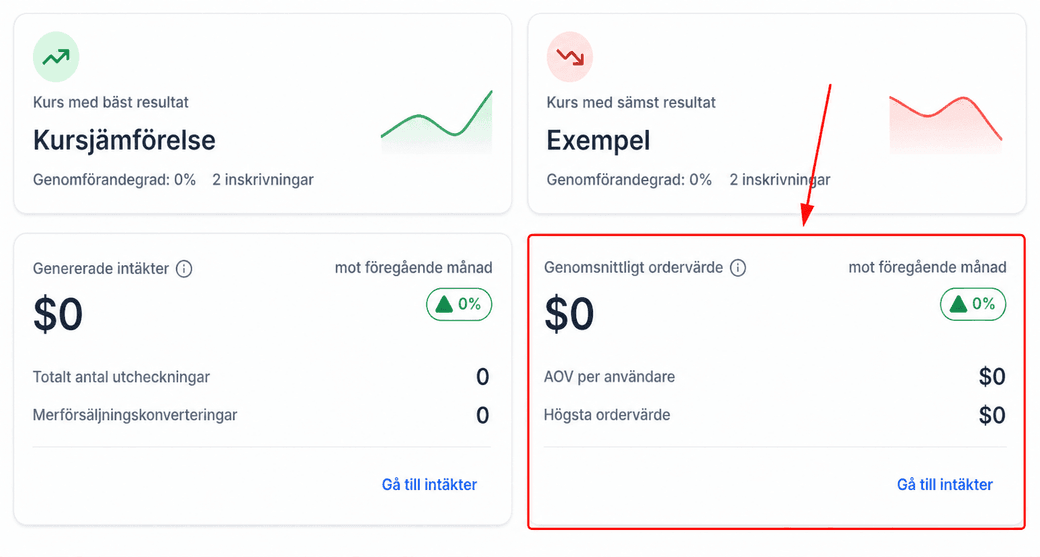Click the green sparkline chart for Kursjämförelse

click(x=436, y=123)
